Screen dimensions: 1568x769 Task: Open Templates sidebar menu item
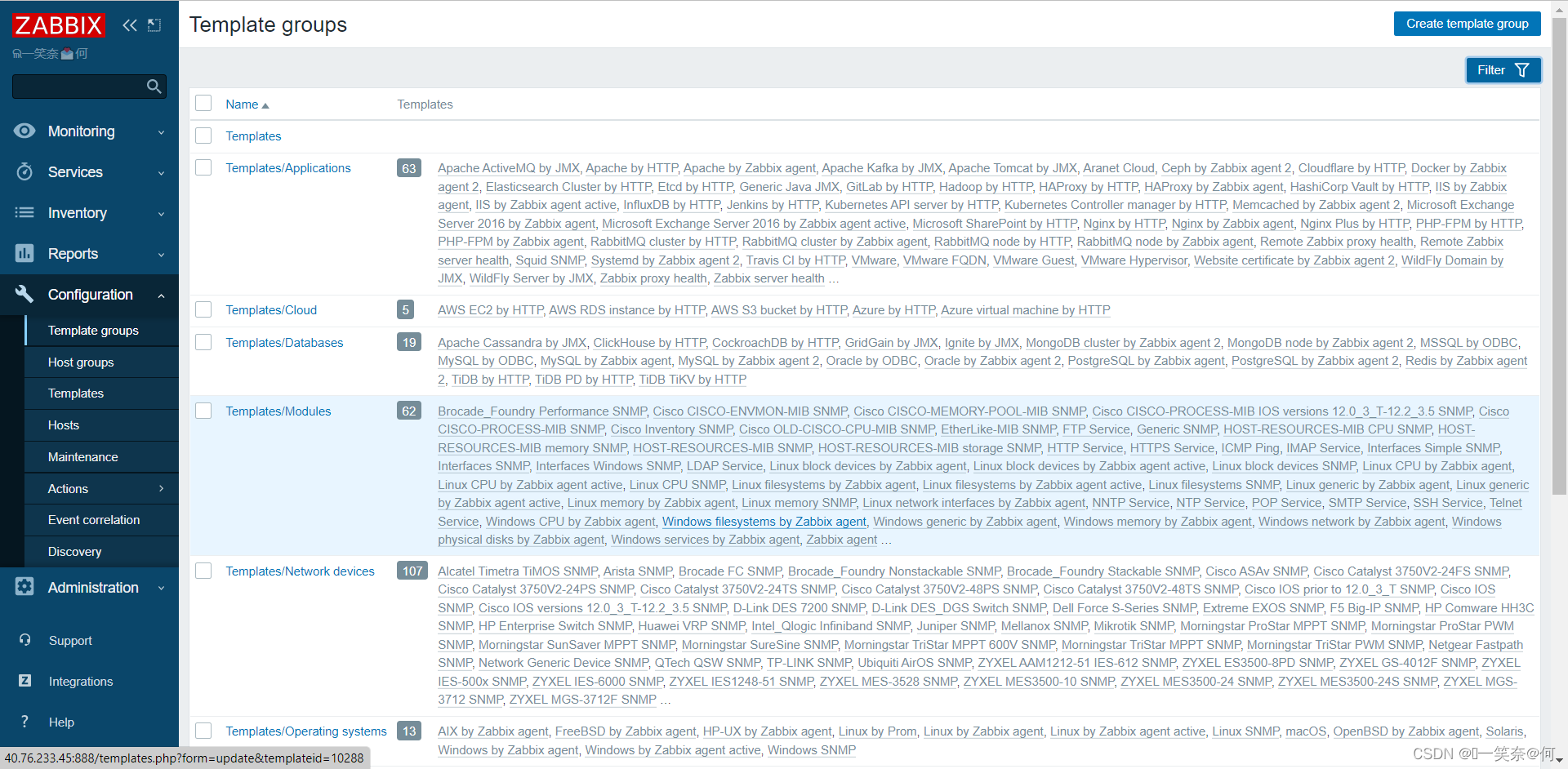pos(101,393)
